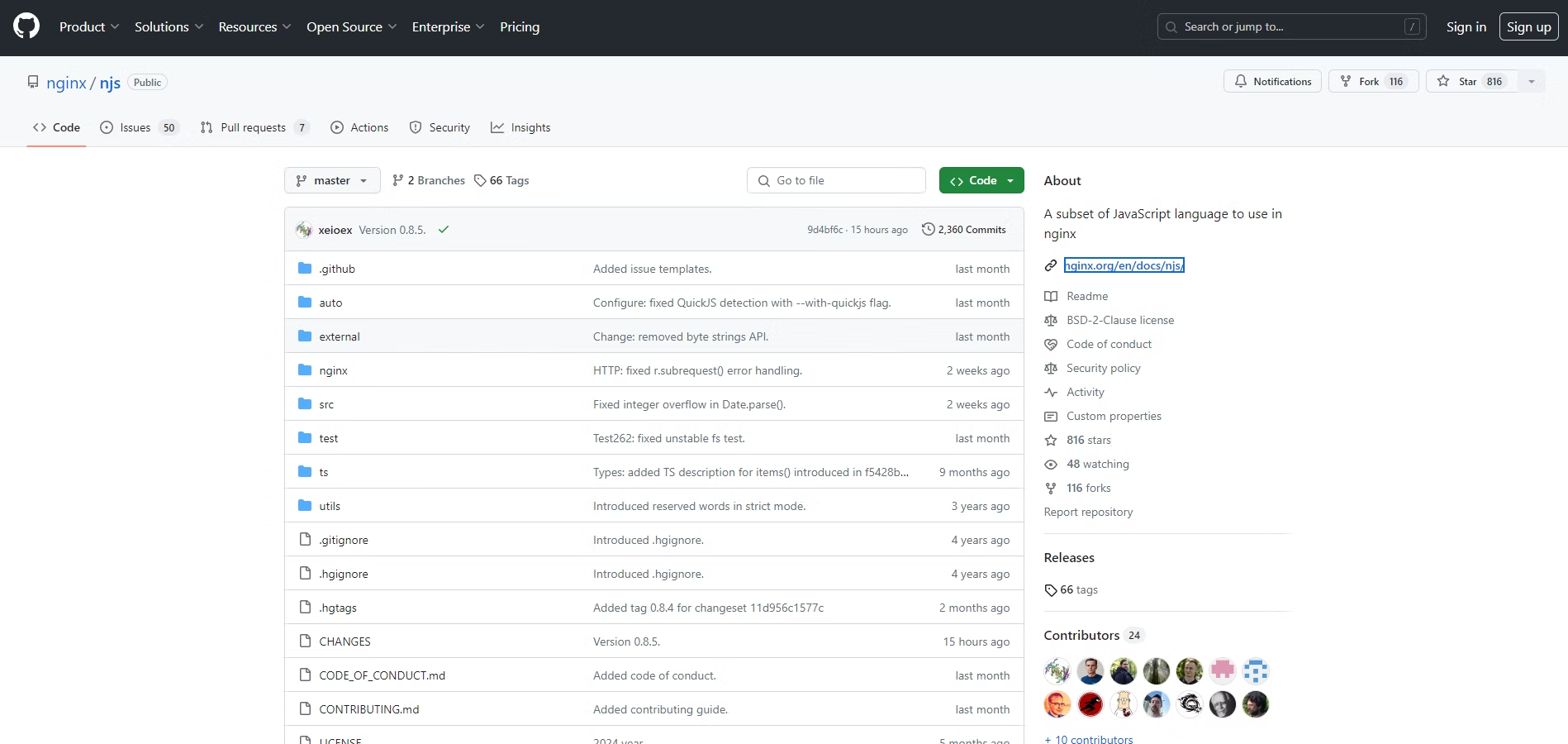
Task: Open the master branch dropdown
Action: click(x=332, y=180)
